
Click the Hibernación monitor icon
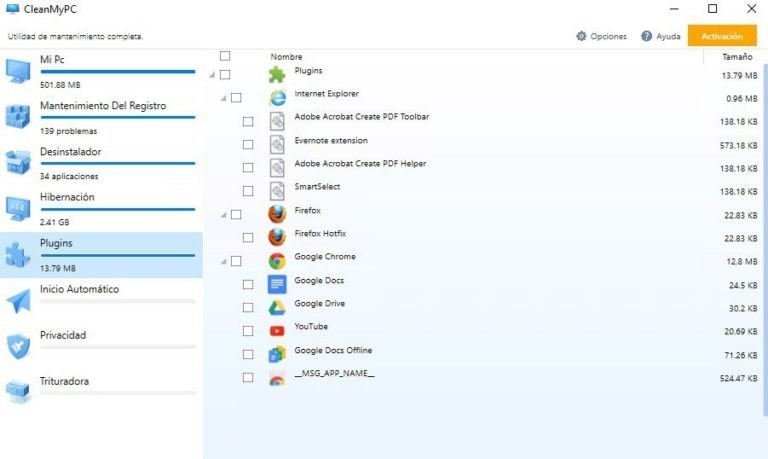pos(18,208)
